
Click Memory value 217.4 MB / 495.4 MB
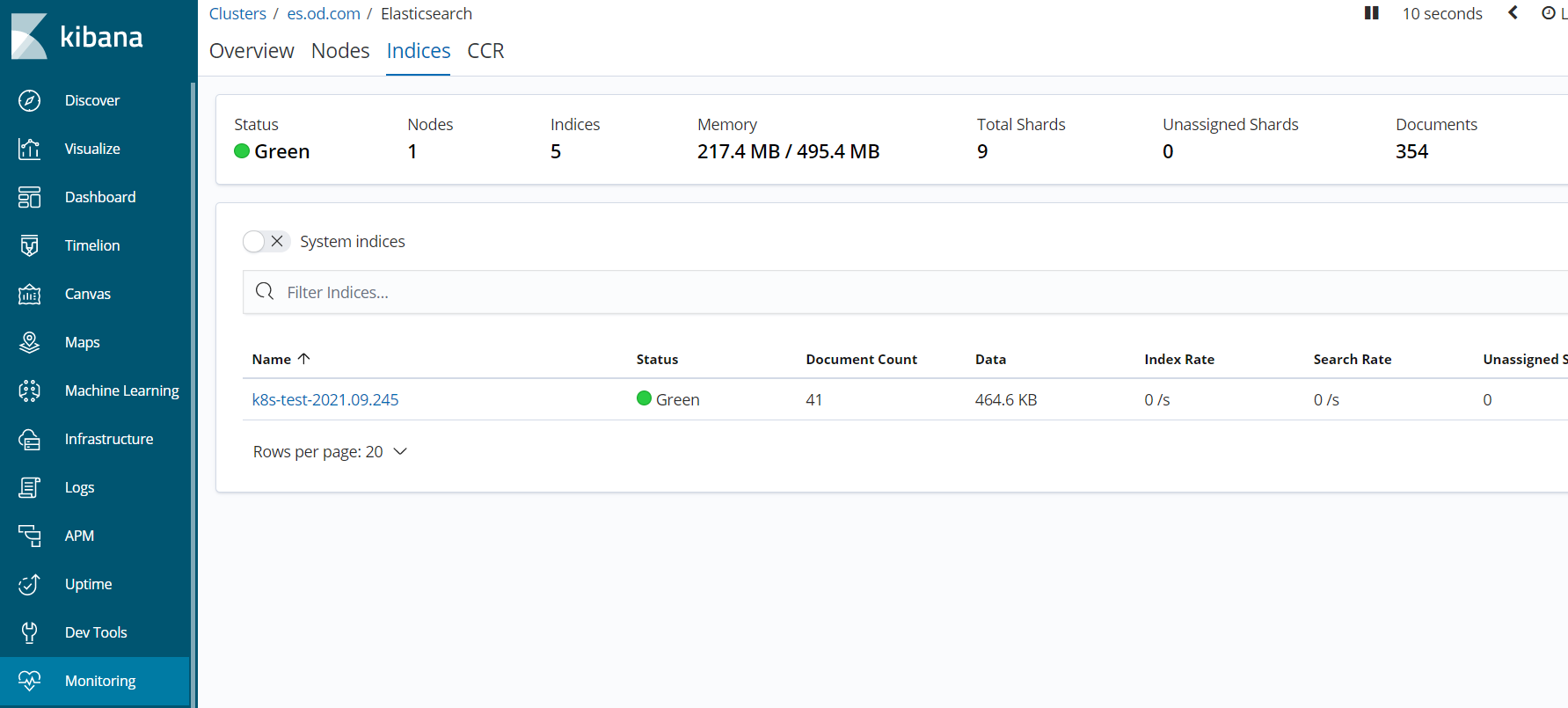[788, 151]
